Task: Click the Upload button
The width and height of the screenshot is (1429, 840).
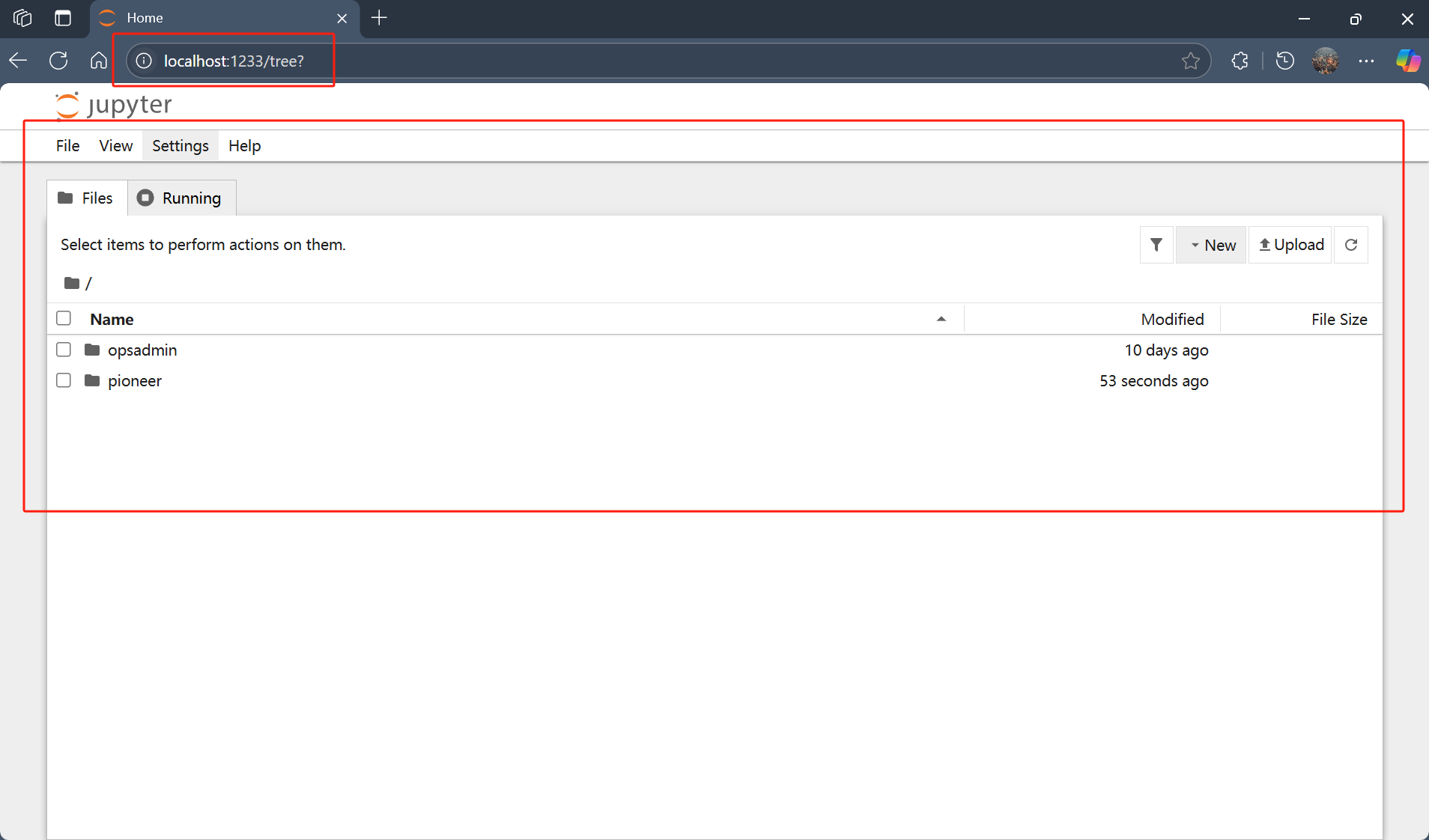Action: [1290, 245]
